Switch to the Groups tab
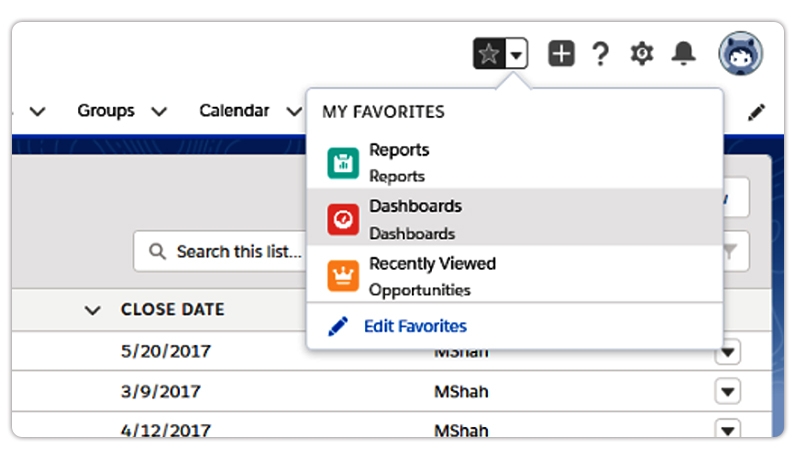The height and width of the screenshot is (460, 800). [x=106, y=111]
